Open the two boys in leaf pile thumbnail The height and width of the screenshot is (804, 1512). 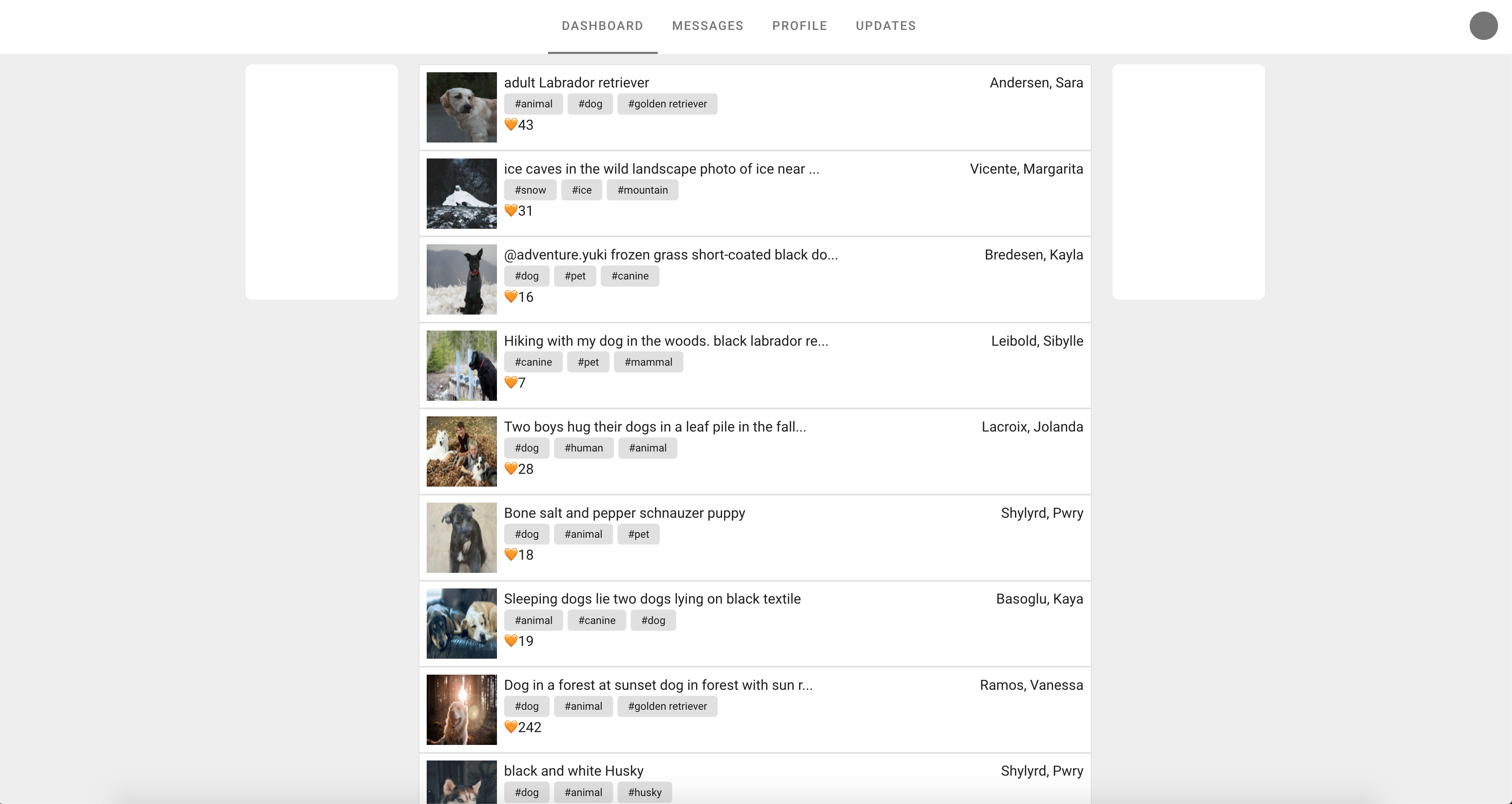(461, 451)
